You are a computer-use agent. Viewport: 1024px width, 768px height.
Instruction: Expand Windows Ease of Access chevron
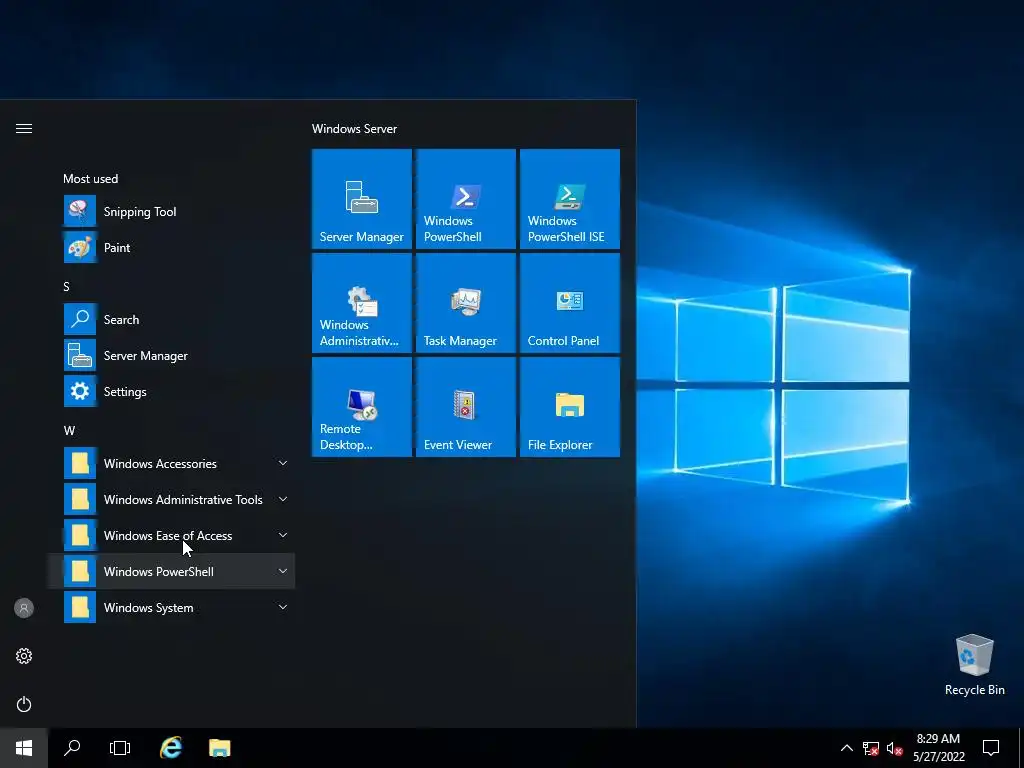pos(283,535)
